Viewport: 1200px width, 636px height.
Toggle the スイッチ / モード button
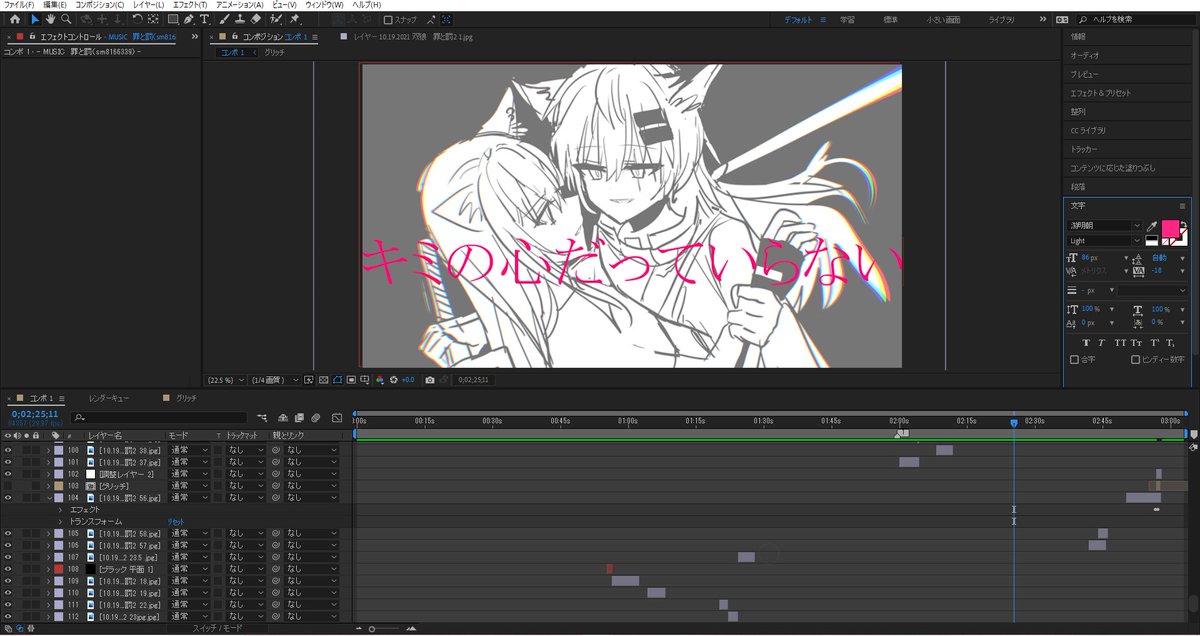click(x=217, y=628)
